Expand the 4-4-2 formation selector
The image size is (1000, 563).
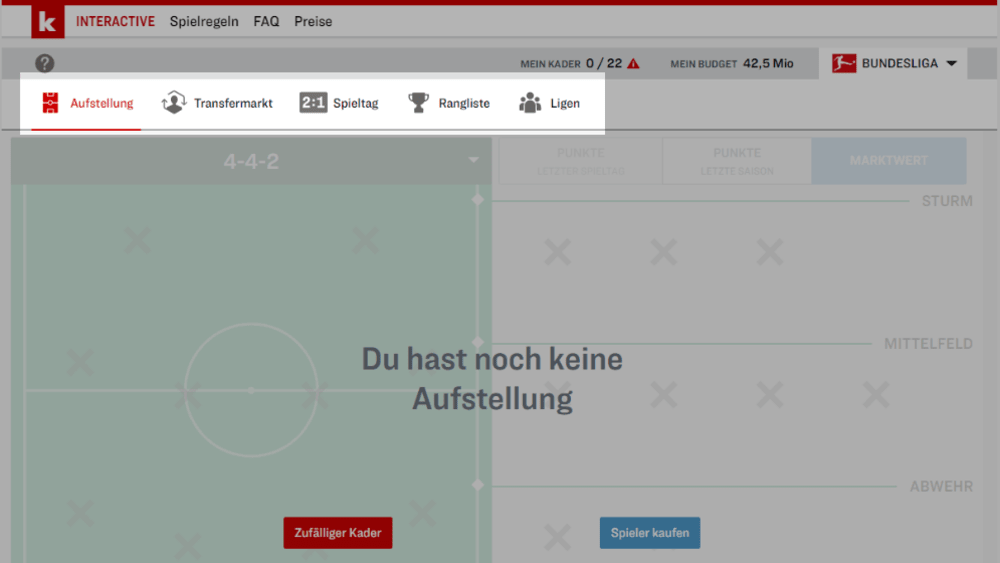[251, 161]
